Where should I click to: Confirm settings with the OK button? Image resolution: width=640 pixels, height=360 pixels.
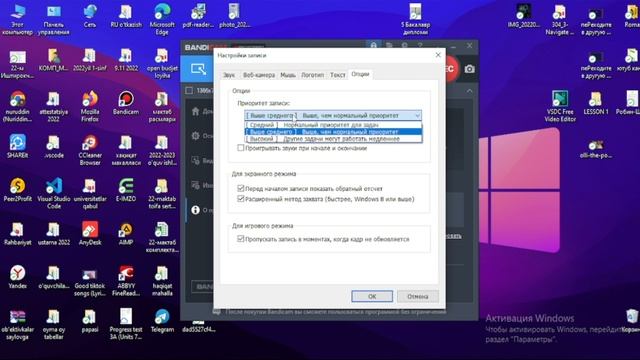click(x=372, y=296)
